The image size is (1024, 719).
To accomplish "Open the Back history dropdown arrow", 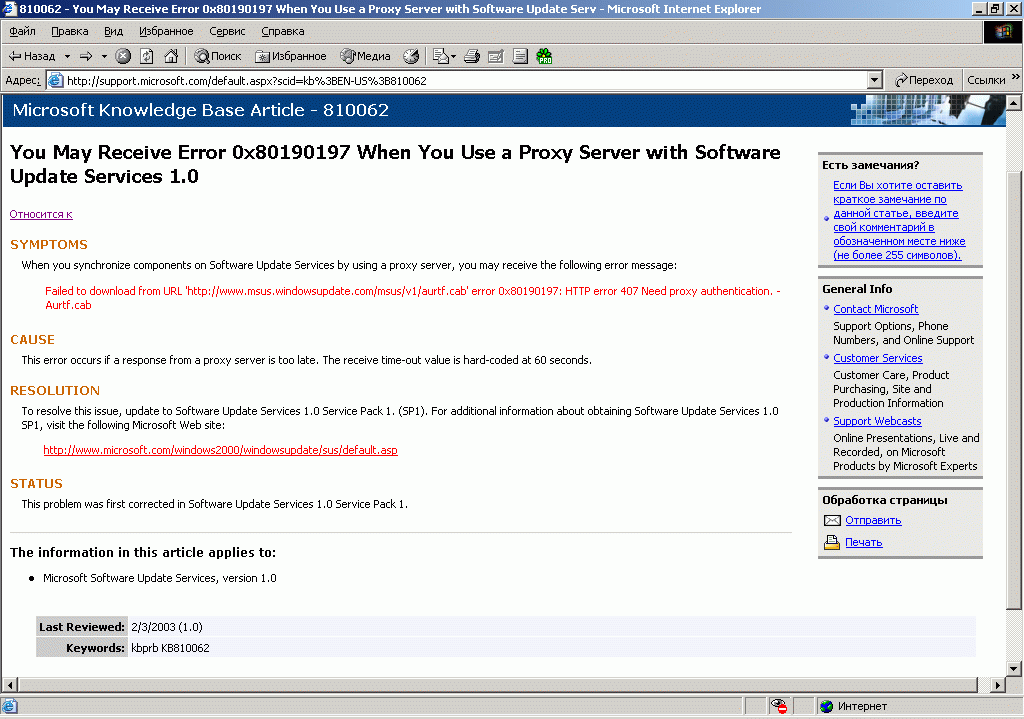I will pos(67,56).
